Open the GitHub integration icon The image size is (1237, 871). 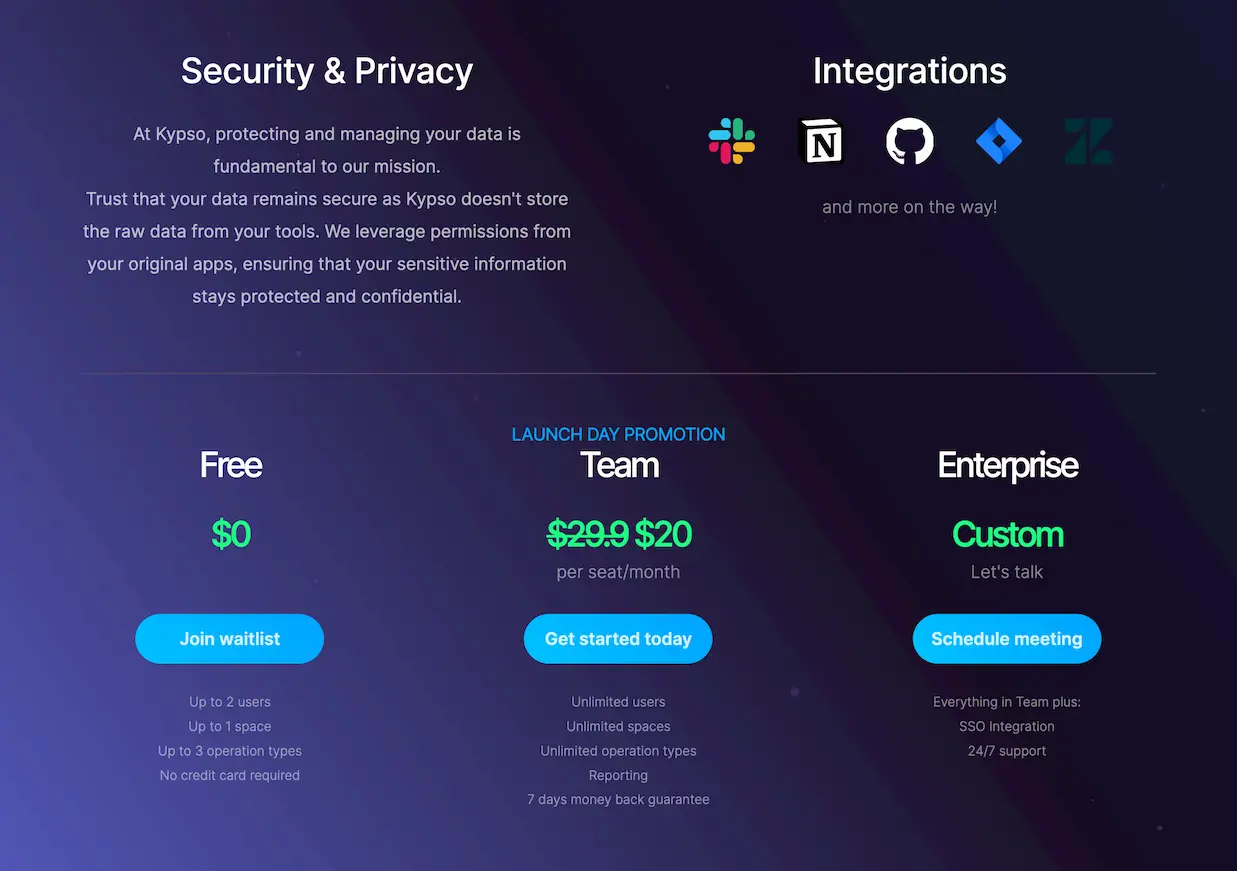click(x=909, y=141)
